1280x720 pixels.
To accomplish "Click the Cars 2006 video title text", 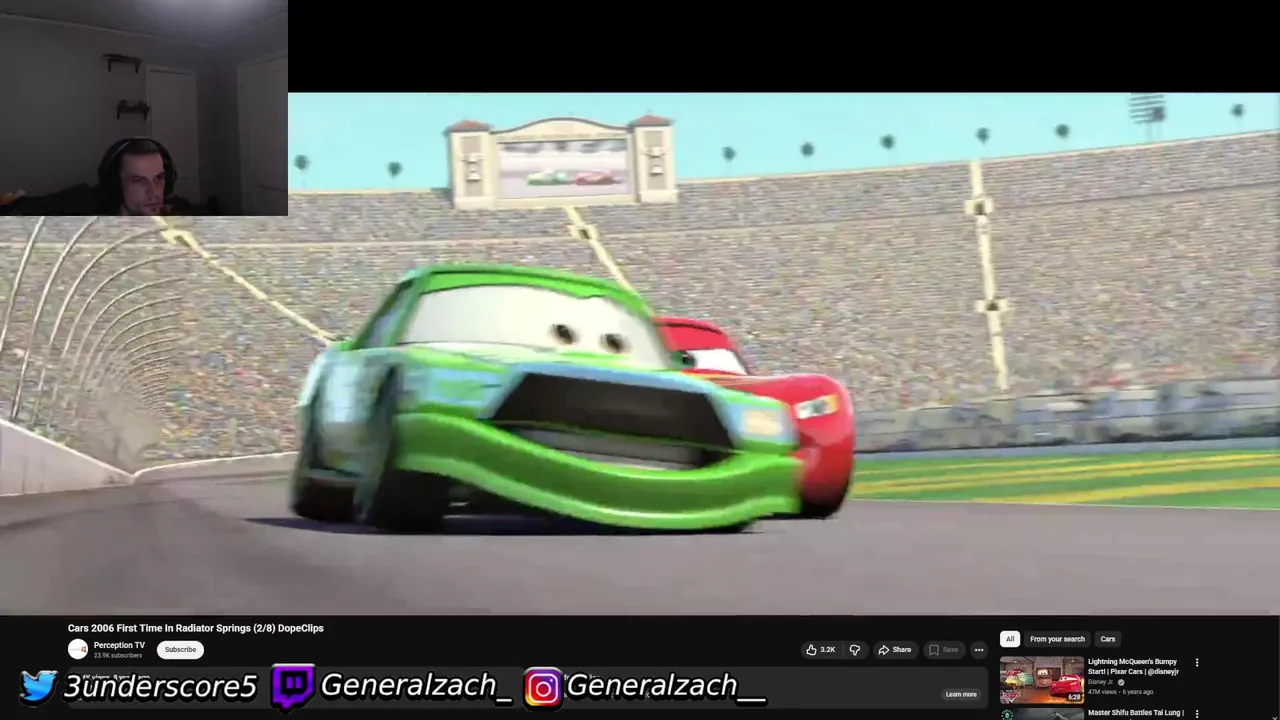I will click(196, 628).
